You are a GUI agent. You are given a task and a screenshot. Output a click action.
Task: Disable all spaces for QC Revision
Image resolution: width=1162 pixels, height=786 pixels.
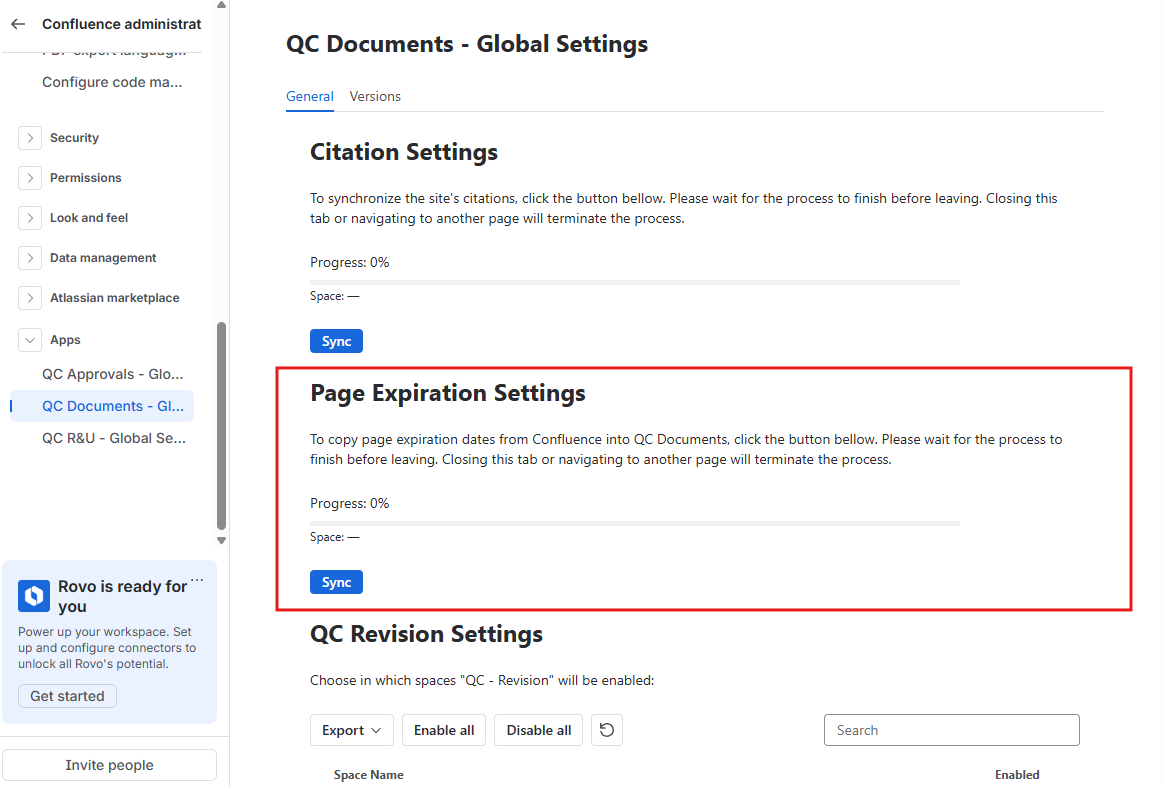539,730
